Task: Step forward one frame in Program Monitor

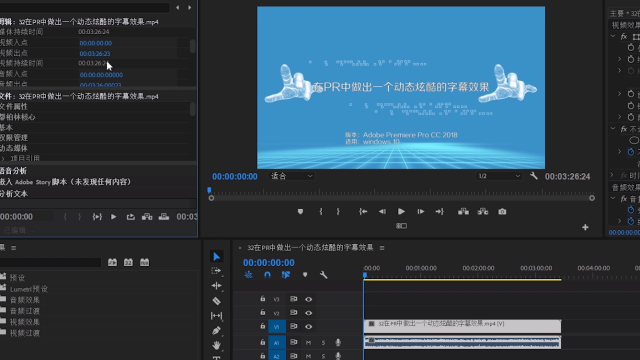Action: (x=420, y=211)
